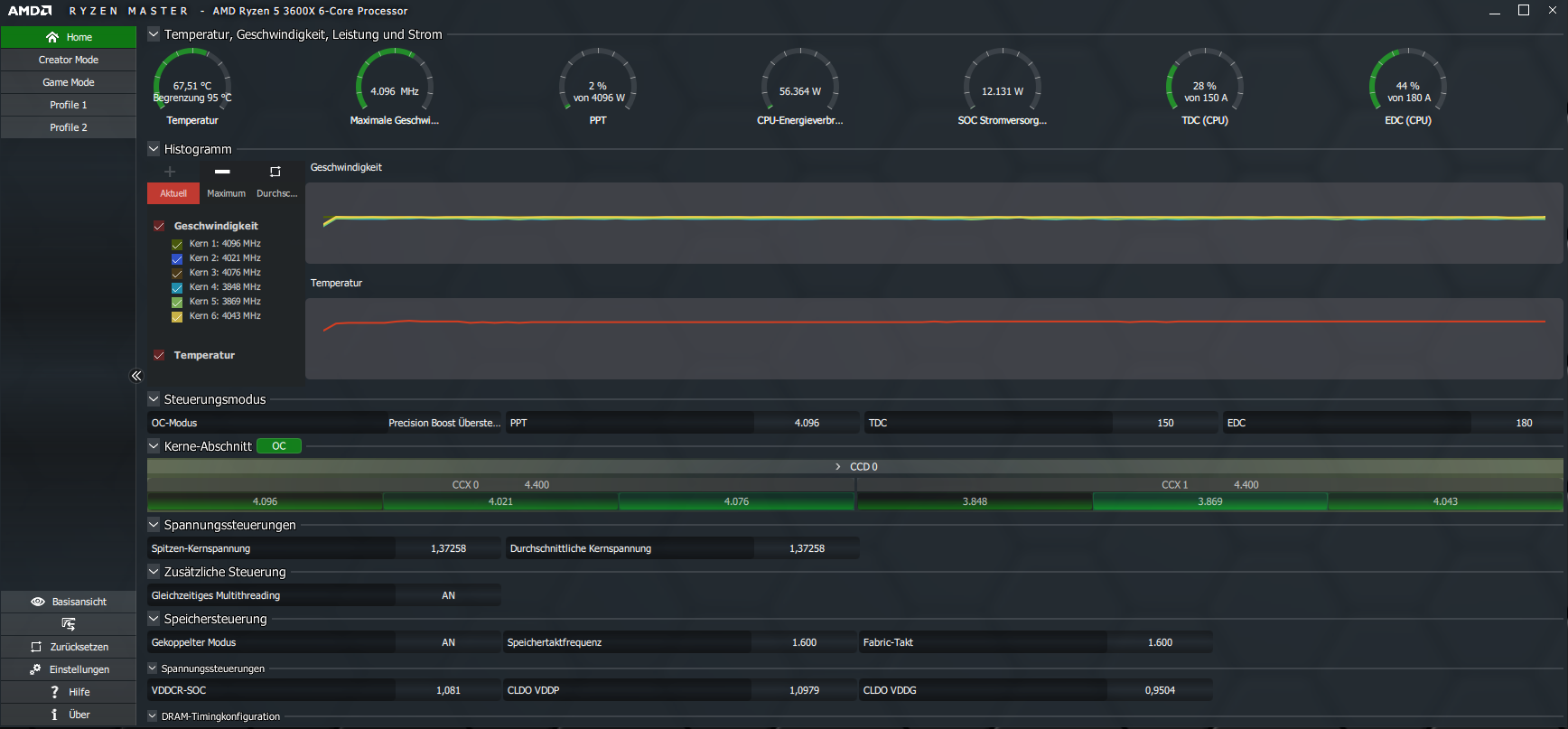Collapse Spannungssteuerungen section with Spitzen-Kernspannung
Viewport: 1568px width, 729px height.
pos(154,525)
